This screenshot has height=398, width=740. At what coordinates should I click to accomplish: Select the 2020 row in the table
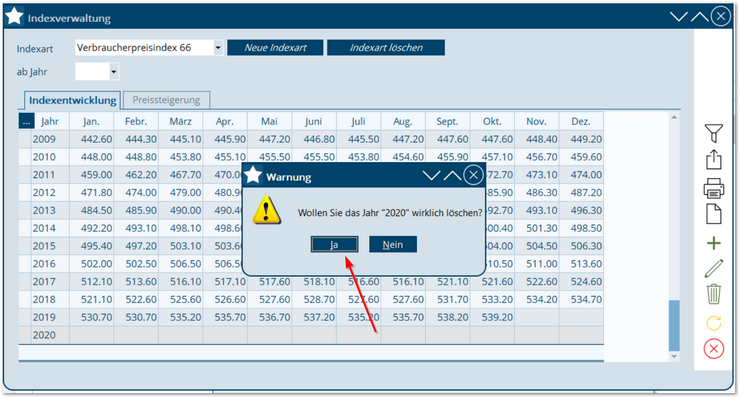[x=311, y=335]
